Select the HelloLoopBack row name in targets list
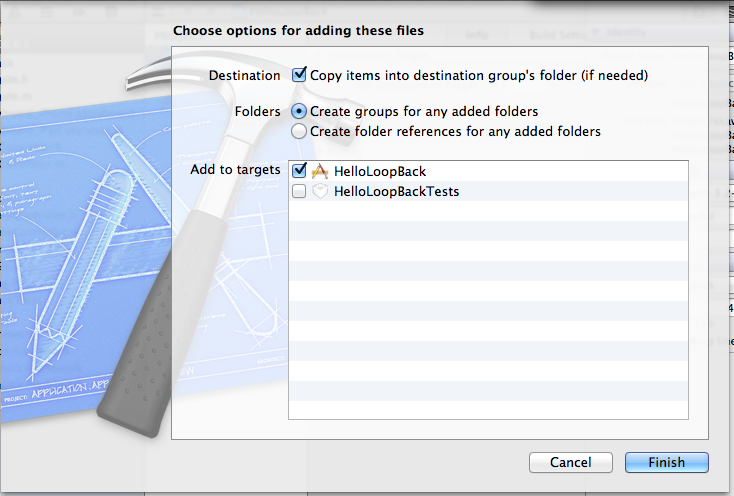 [x=380, y=172]
